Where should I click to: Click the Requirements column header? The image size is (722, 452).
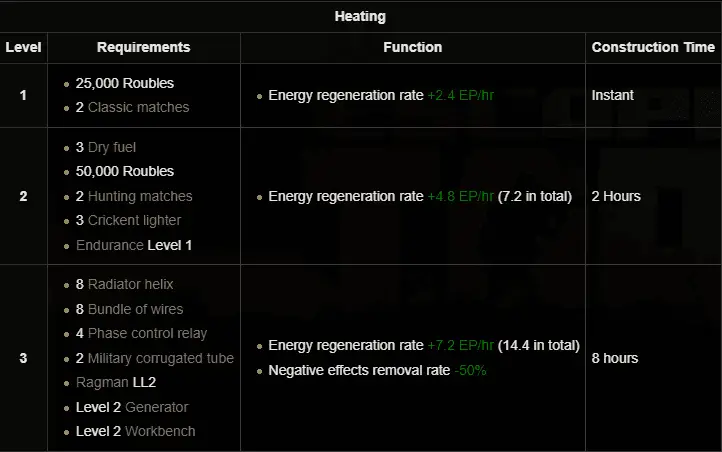click(144, 47)
